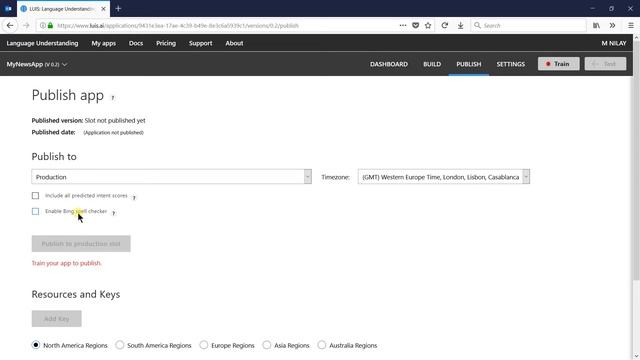Open help icon beside Publish app title
Viewport: 640px width, 360px height.
coord(113,98)
